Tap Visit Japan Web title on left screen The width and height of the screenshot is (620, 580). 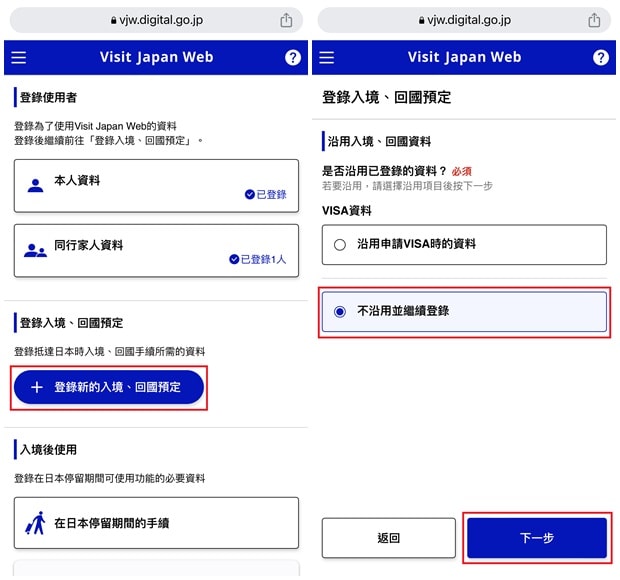pyautogui.click(x=157, y=57)
